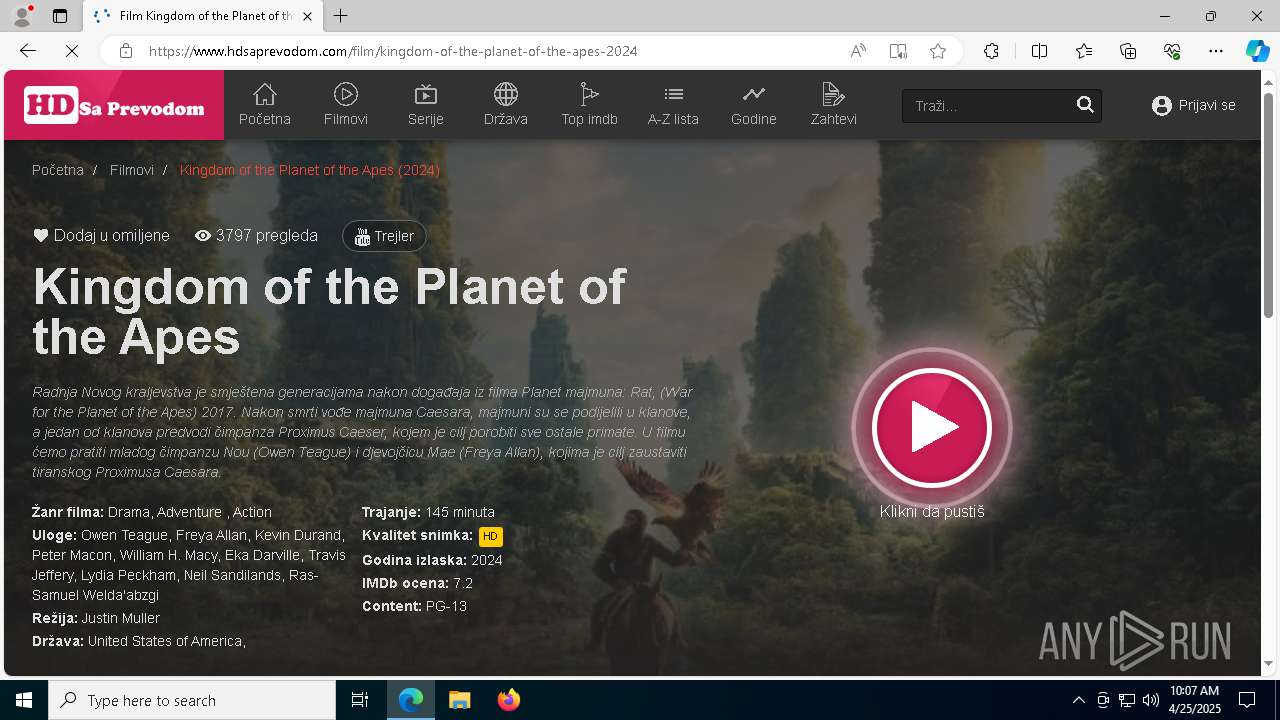Open United States of America link
Viewport: 1280px width, 720px height.
point(165,641)
